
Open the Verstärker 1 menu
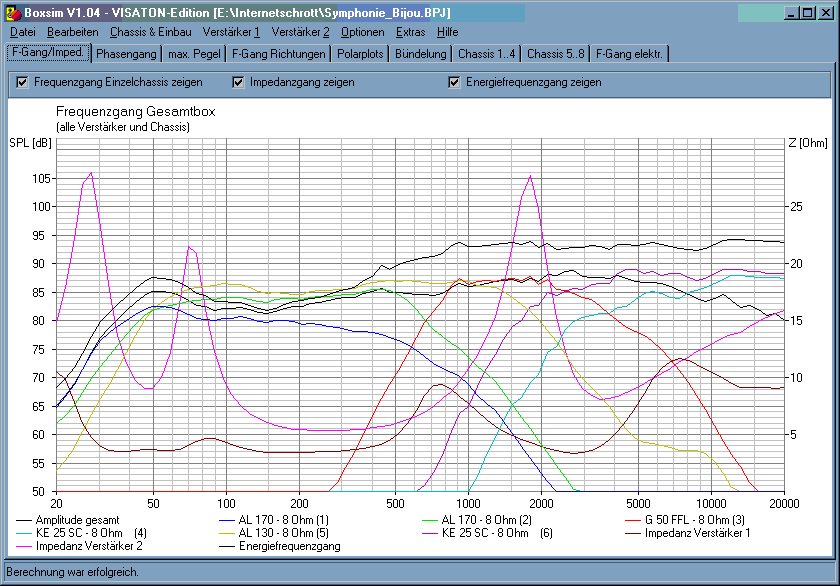(231, 32)
